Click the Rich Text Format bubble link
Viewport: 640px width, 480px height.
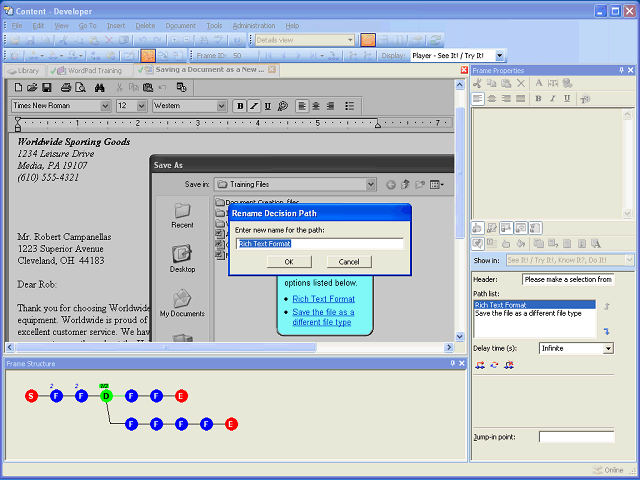(x=323, y=299)
